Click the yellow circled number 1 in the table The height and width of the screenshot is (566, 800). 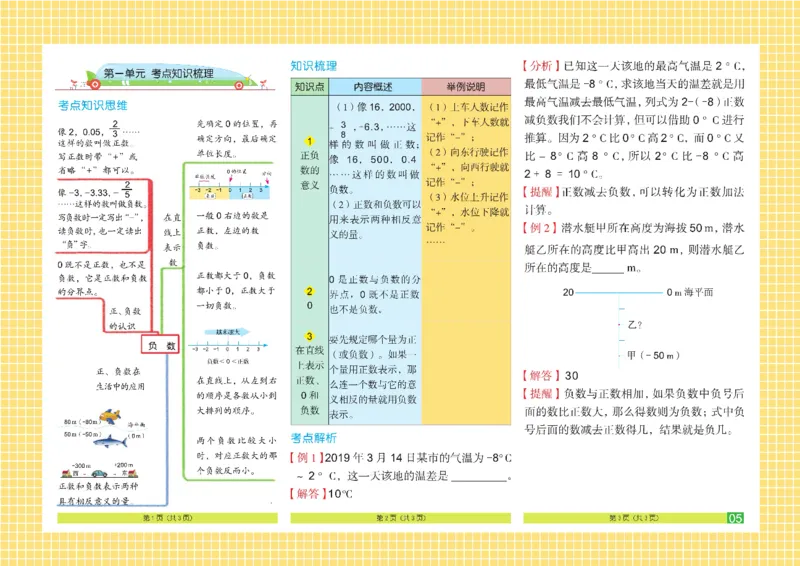309,141
